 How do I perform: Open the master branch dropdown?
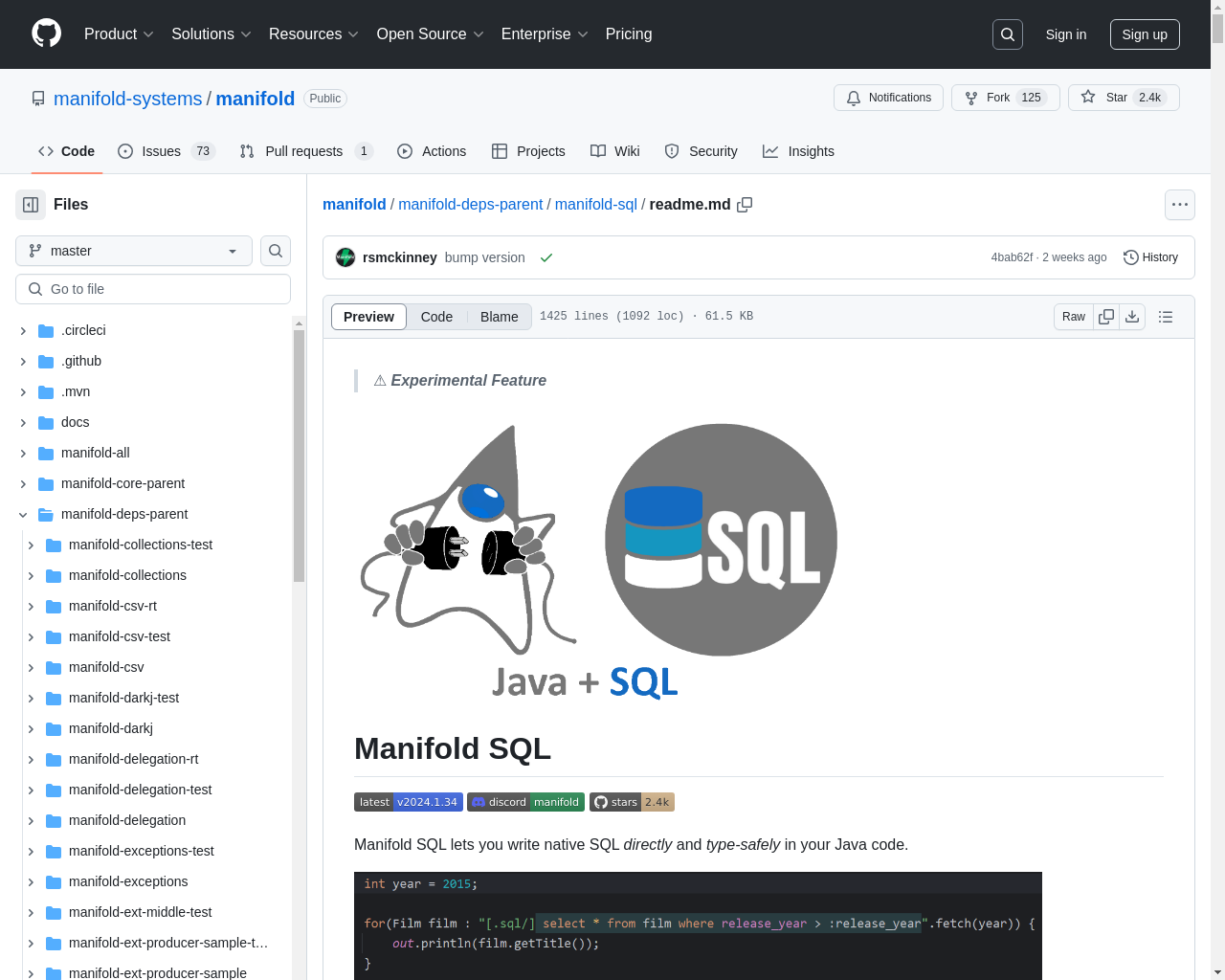[134, 251]
